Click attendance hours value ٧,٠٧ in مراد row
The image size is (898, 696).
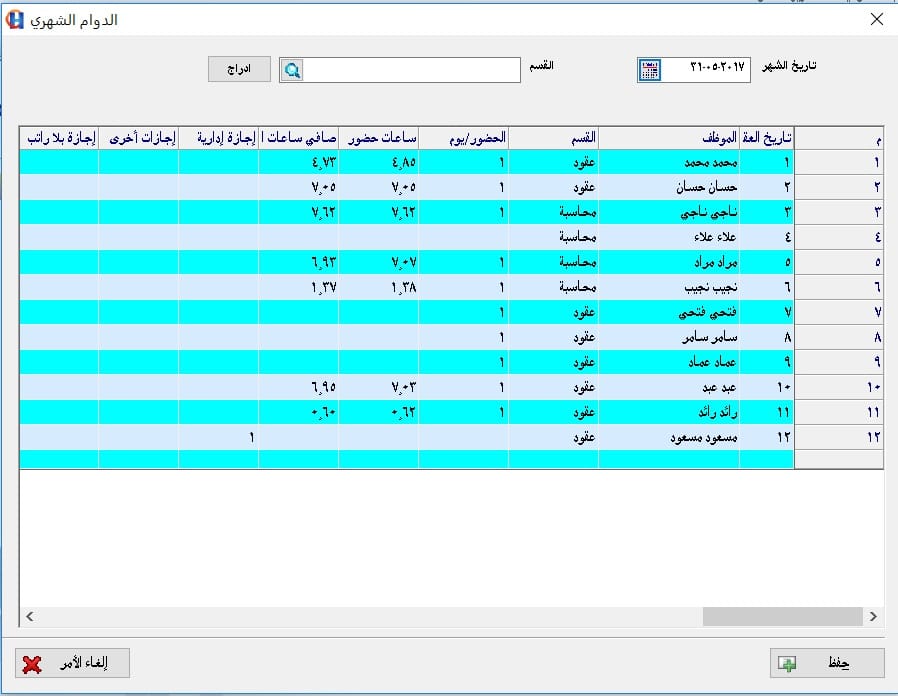[x=379, y=262]
